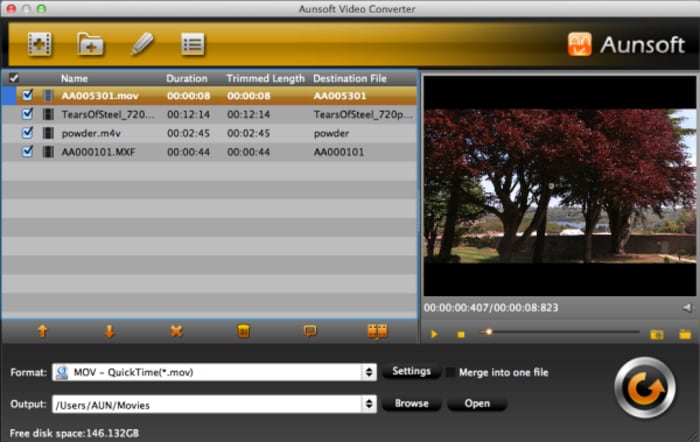Image resolution: width=700 pixels, height=442 pixels.
Task: Open the Format dropdown MOV - QuickTime
Action: (214, 372)
